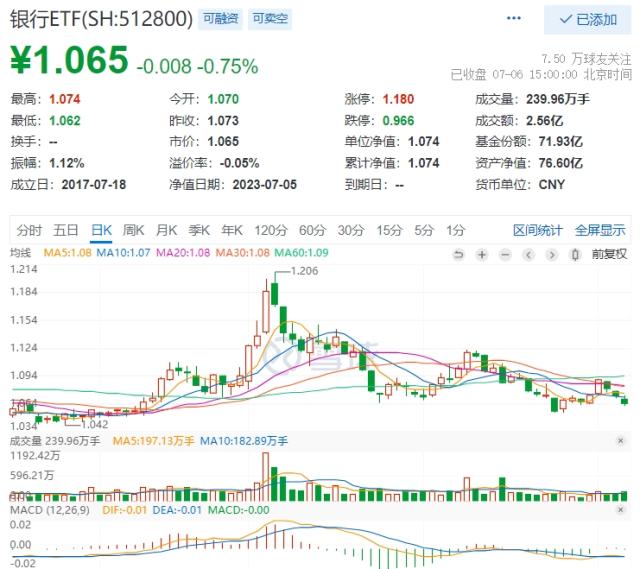
Task: Click the chart reset (undo arrow) icon
Action: (x=459, y=255)
